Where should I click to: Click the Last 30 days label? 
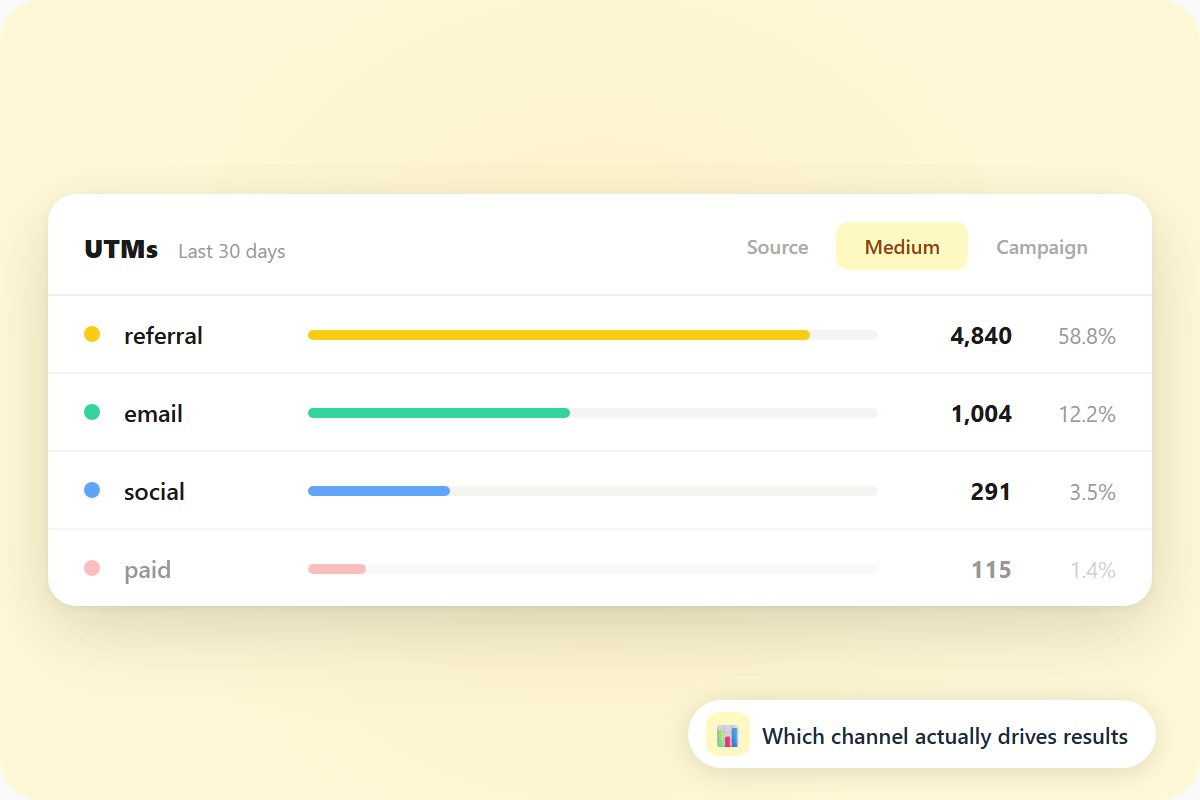coord(232,252)
